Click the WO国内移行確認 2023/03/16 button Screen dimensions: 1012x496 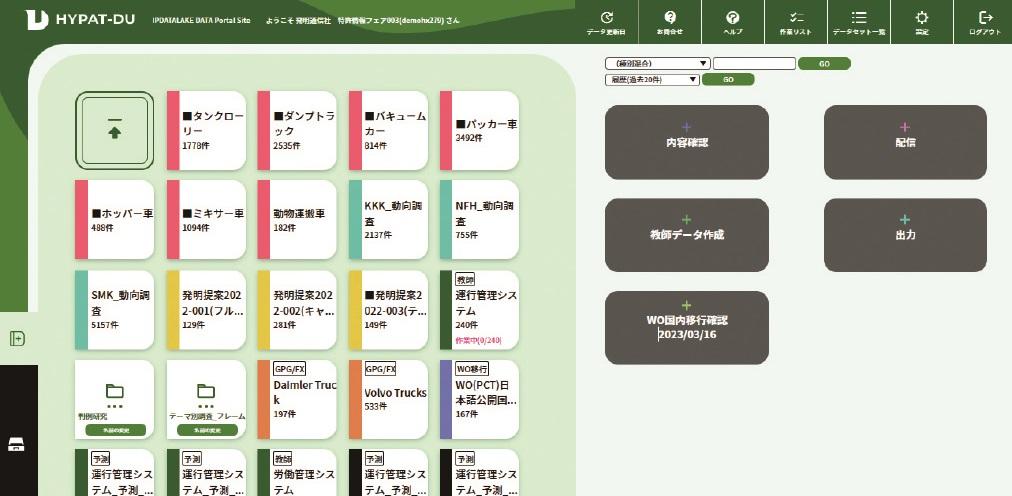[x=687, y=328]
